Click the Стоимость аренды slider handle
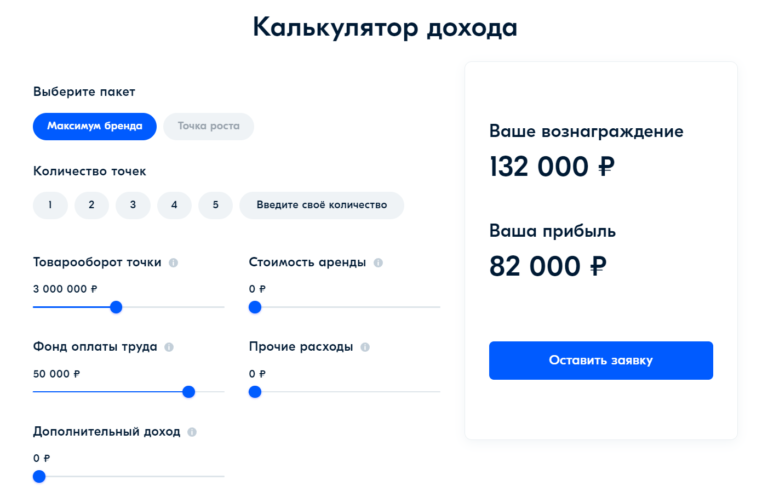 (255, 307)
